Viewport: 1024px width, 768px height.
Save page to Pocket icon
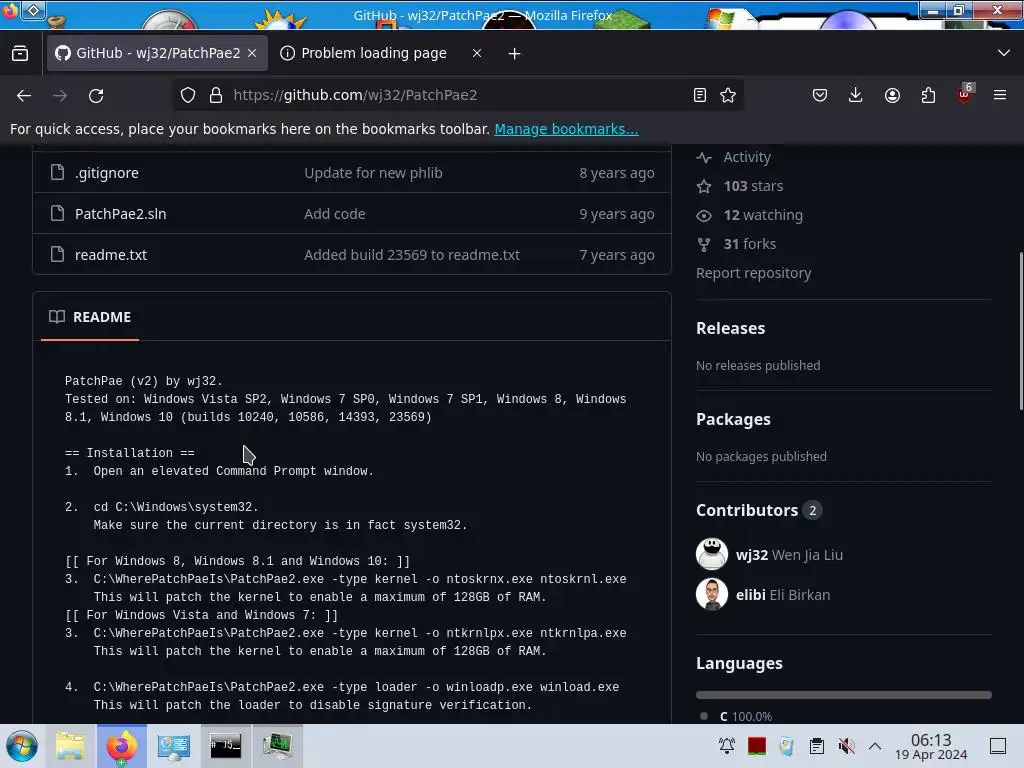tap(820, 95)
